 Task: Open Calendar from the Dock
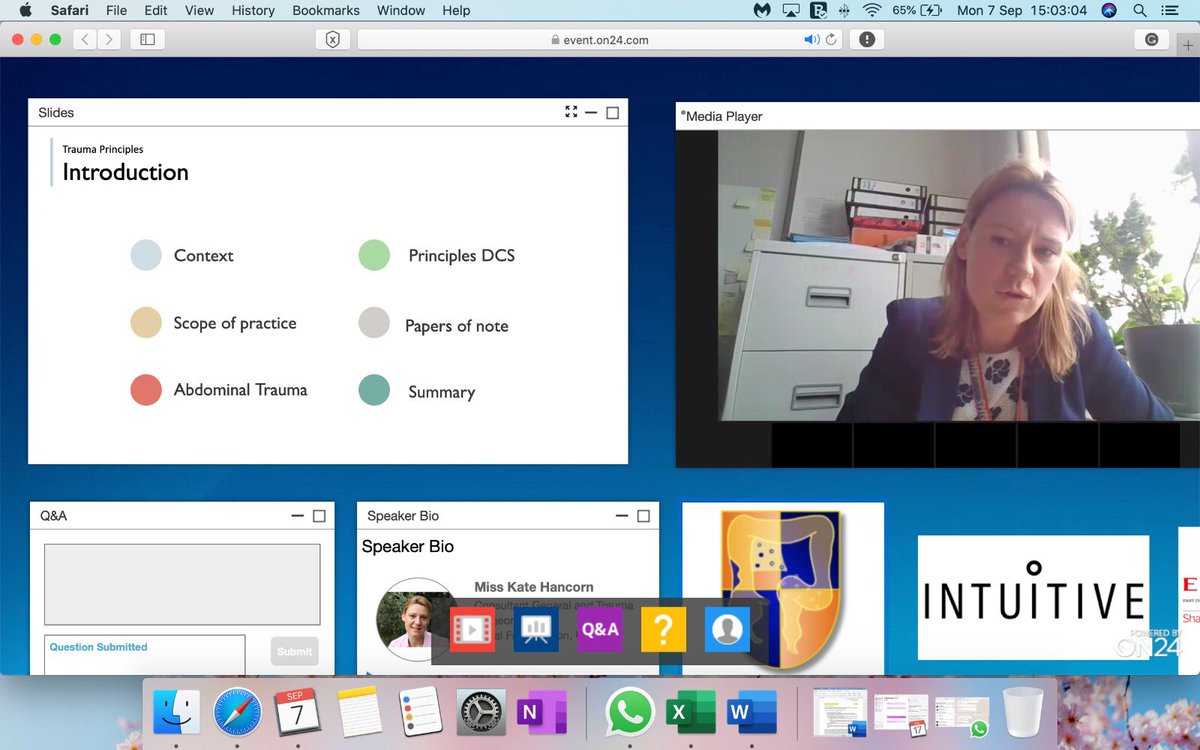tap(298, 713)
